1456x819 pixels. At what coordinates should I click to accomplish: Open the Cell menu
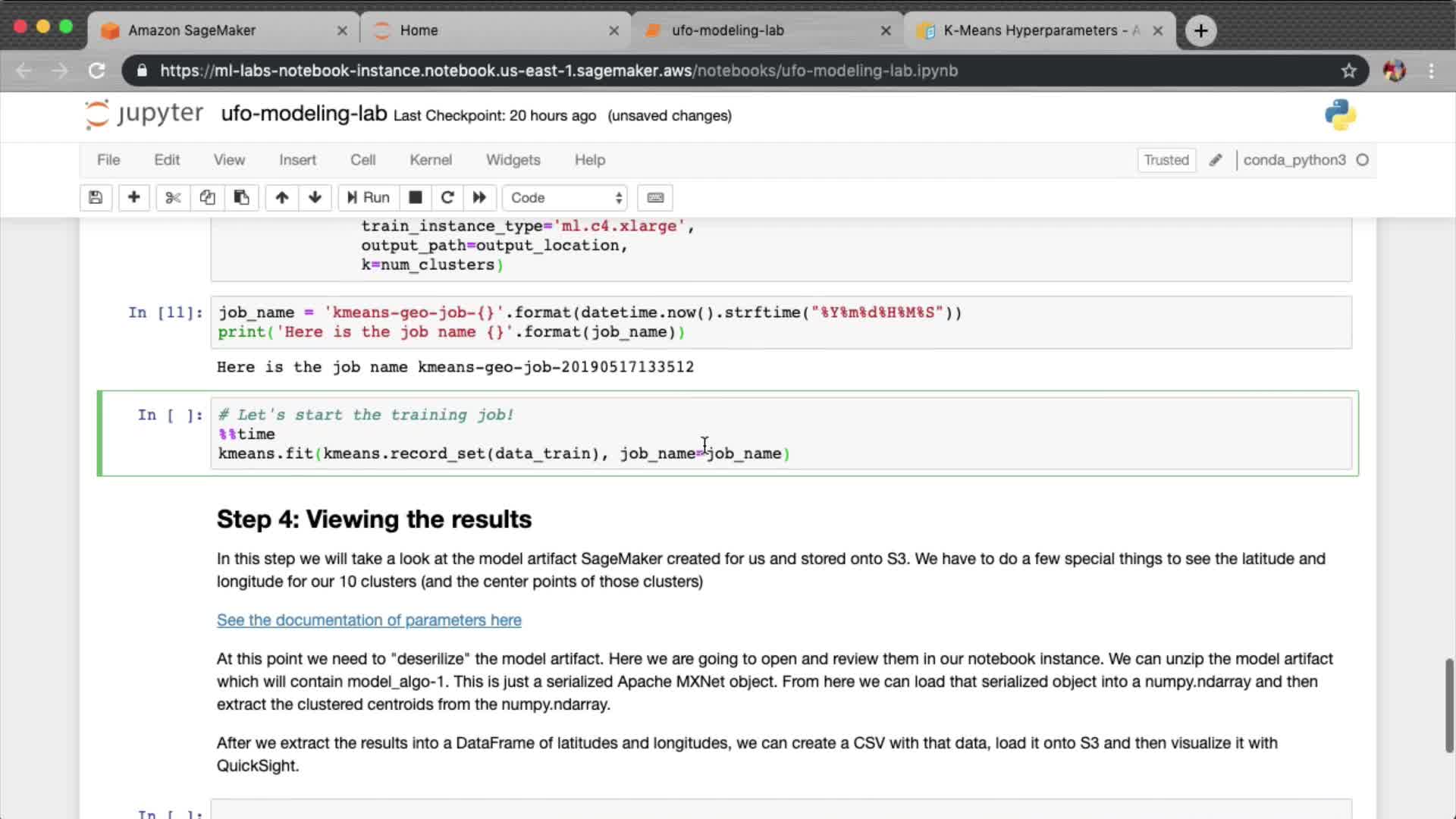(x=362, y=160)
